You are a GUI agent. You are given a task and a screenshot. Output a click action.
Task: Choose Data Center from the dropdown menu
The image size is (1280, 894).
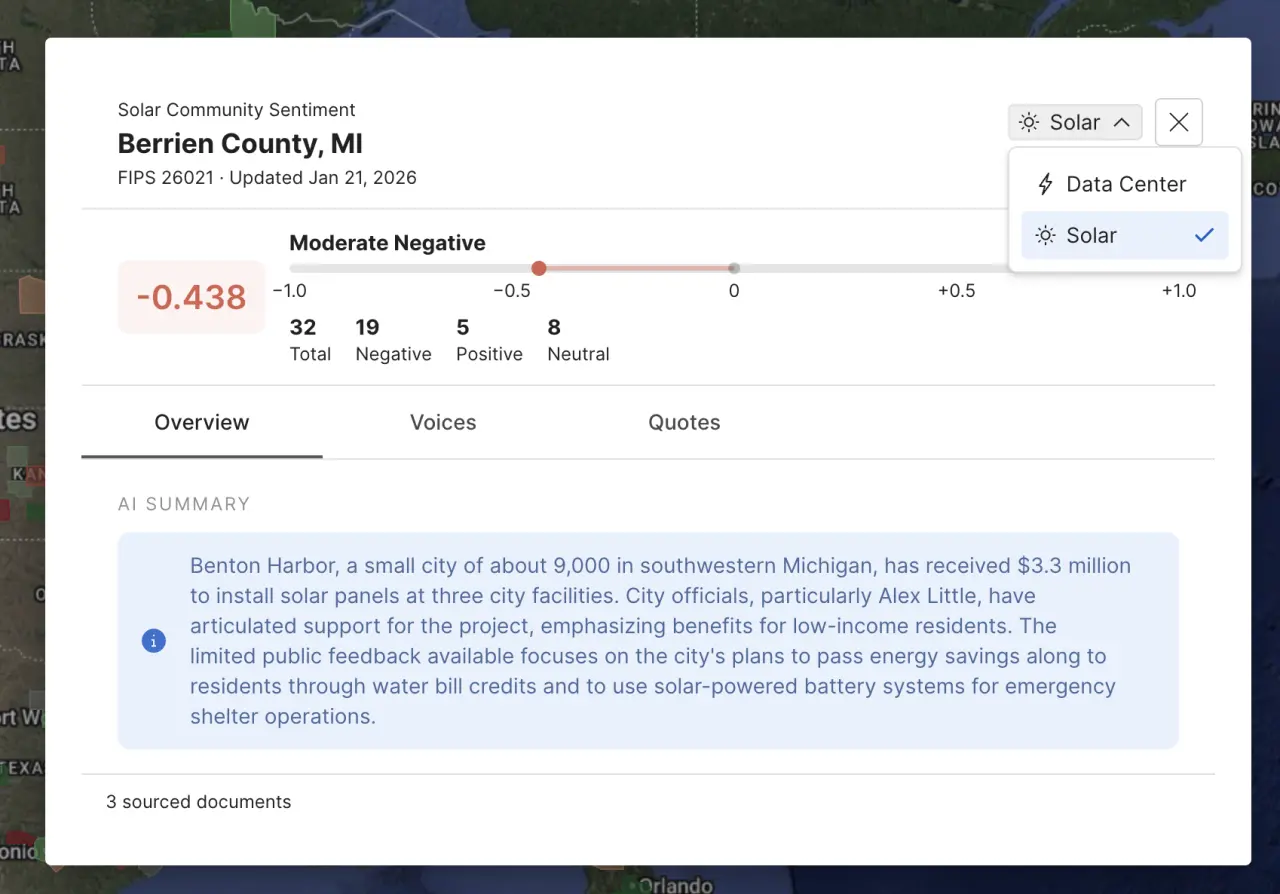point(1125,184)
